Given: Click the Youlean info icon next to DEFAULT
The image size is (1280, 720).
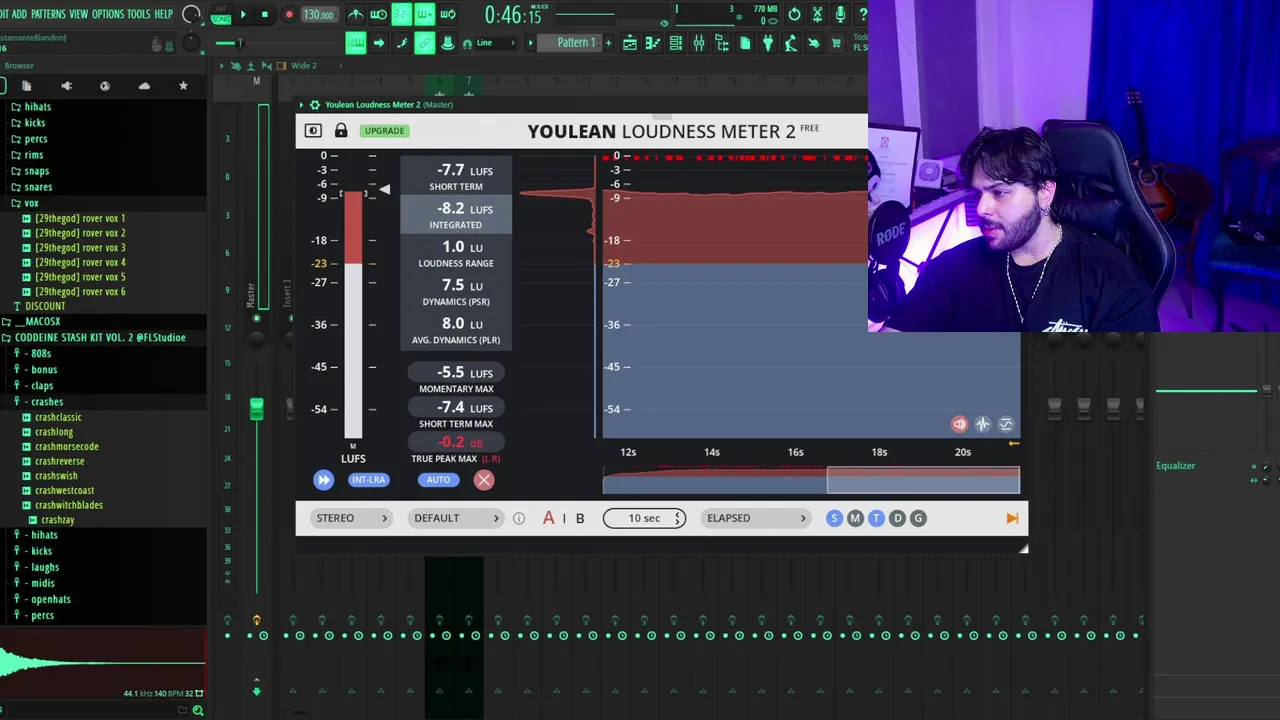Looking at the screenshot, I should pyautogui.click(x=518, y=518).
